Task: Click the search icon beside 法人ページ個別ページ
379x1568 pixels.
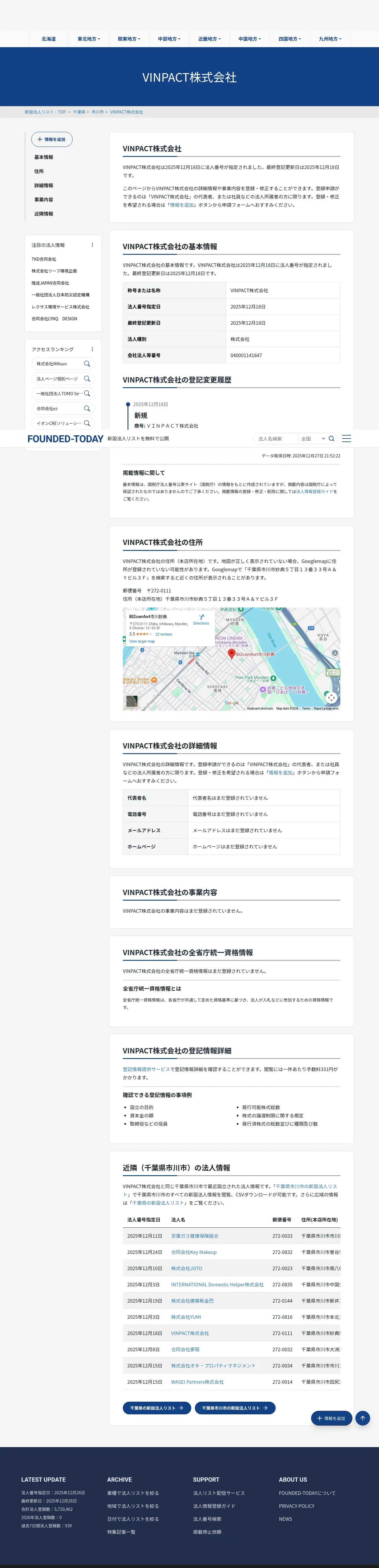Action: pos(87,379)
